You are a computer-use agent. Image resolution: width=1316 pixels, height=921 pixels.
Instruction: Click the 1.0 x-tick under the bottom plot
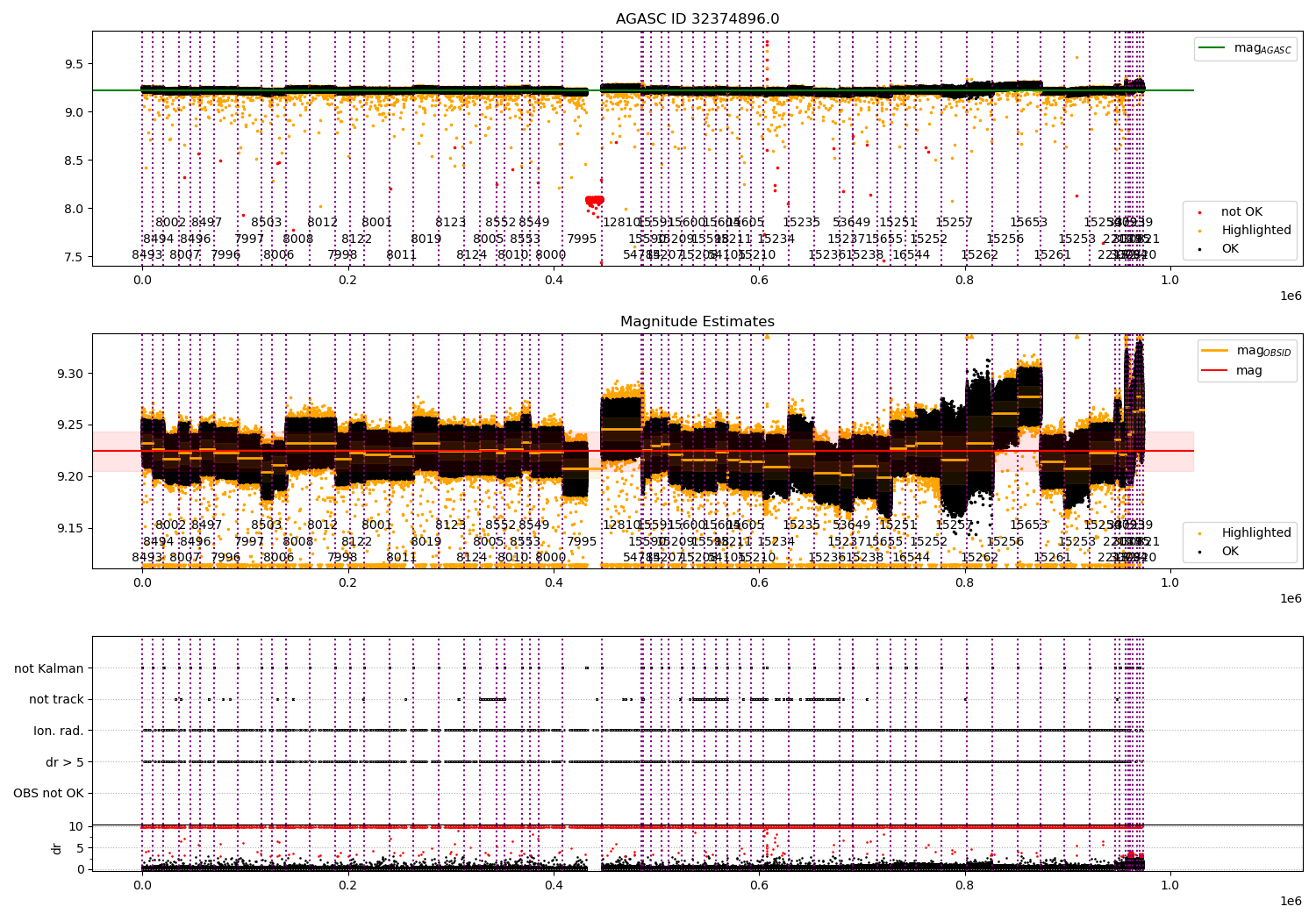coord(1170,886)
